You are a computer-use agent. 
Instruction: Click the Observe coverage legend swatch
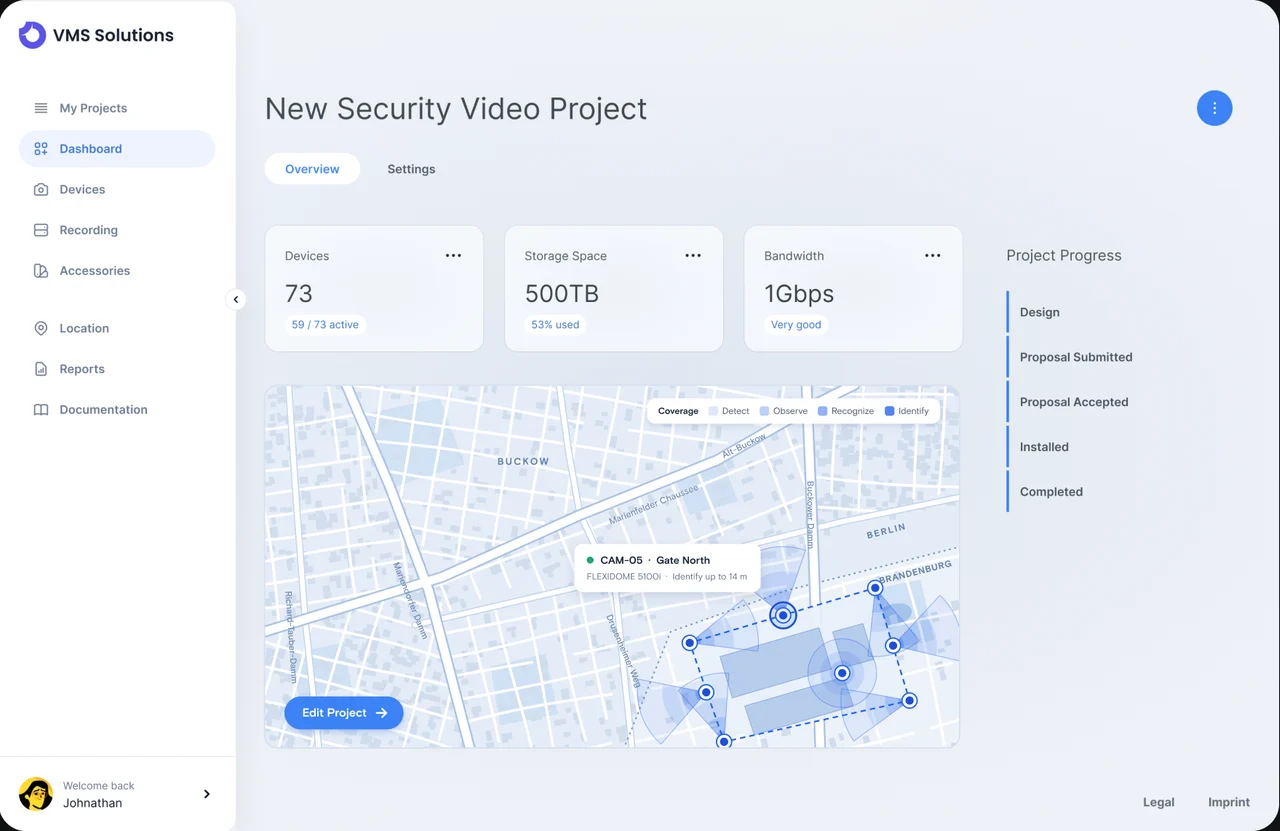click(x=765, y=411)
